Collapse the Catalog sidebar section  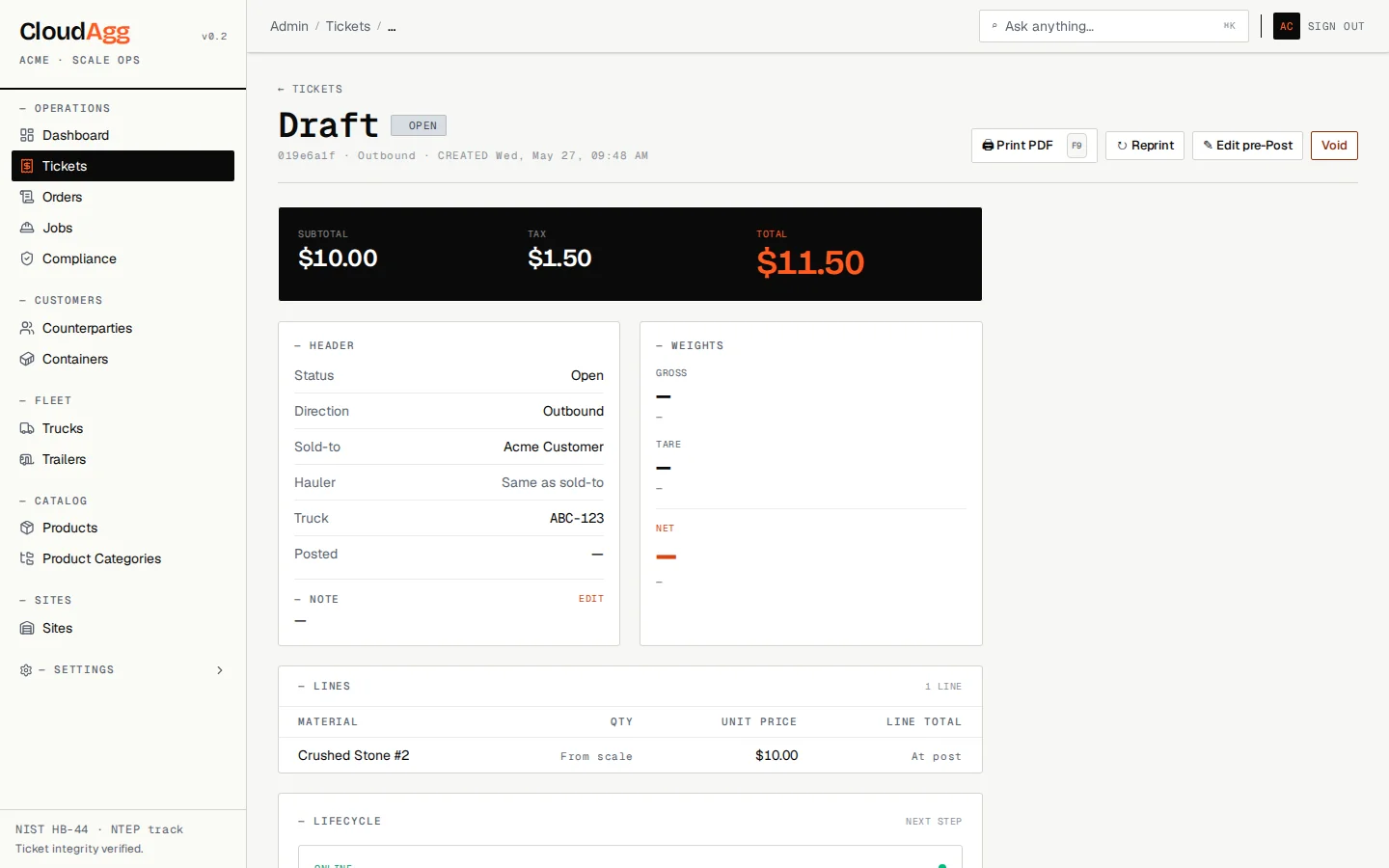tap(53, 501)
